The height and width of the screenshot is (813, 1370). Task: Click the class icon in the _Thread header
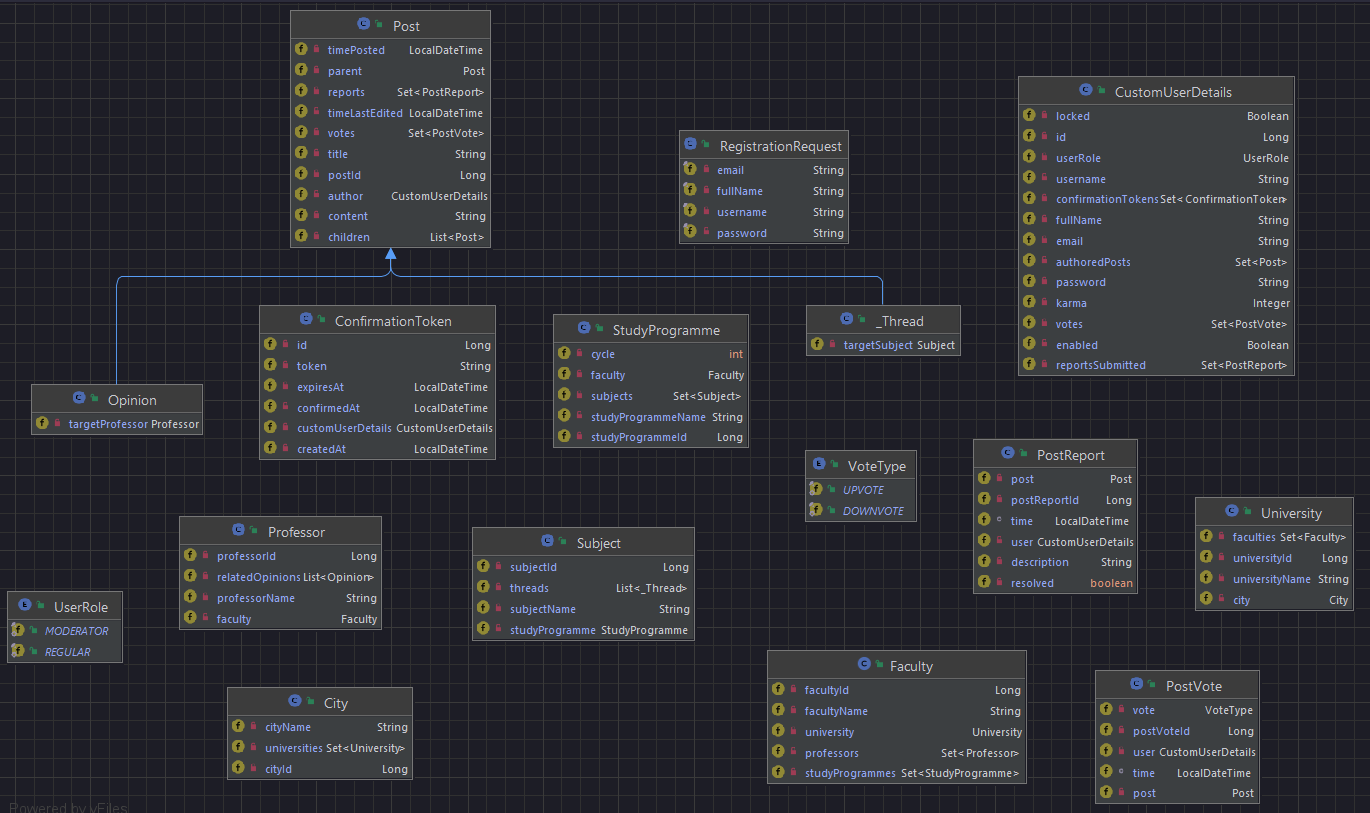tap(848, 321)
